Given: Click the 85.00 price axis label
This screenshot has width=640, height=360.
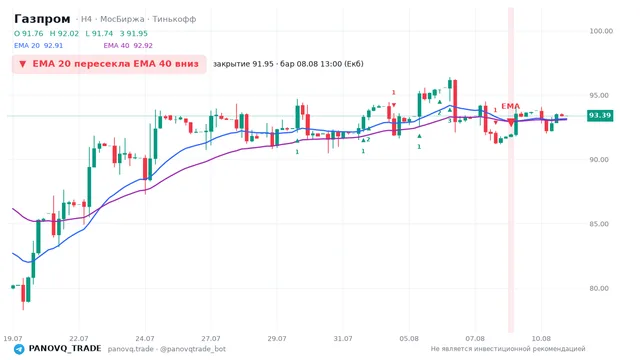Looking at the screenshot, I should tap(599, 224).
